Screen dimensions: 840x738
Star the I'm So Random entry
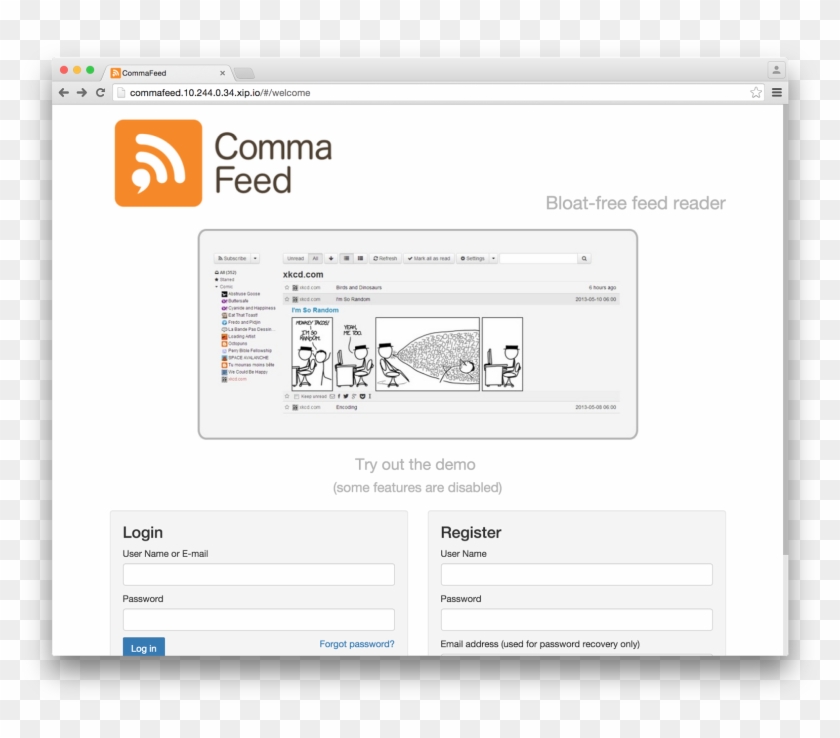coord(287,299)
